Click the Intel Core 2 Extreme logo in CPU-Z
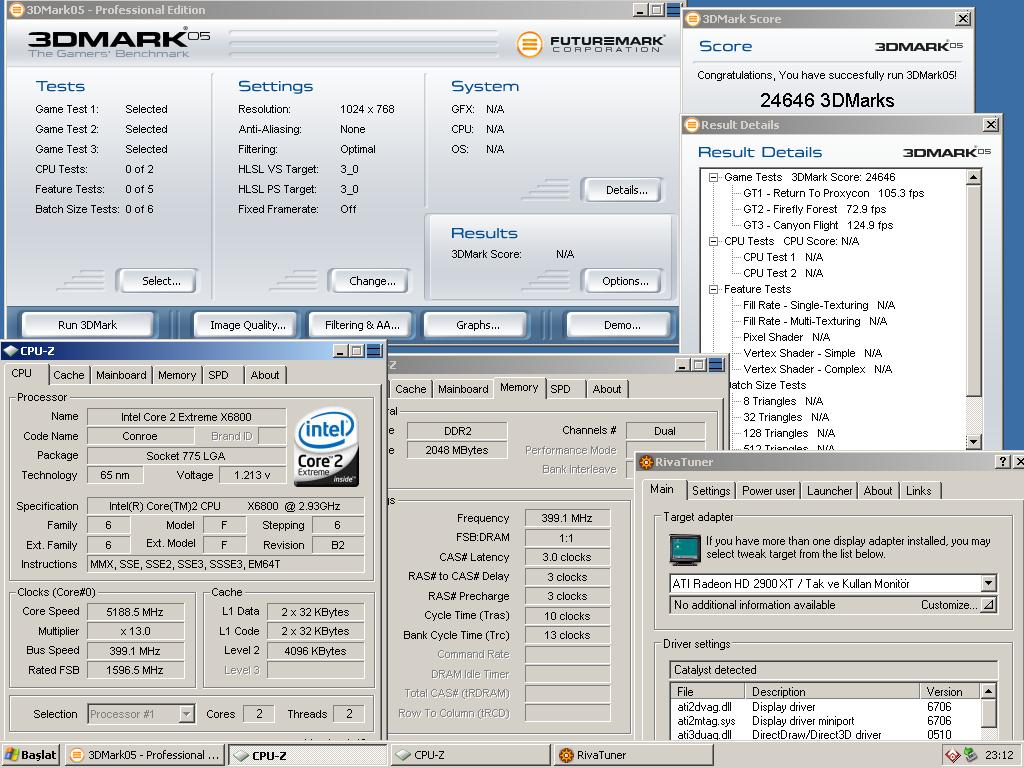1024x768 pixels. (326, 447)
